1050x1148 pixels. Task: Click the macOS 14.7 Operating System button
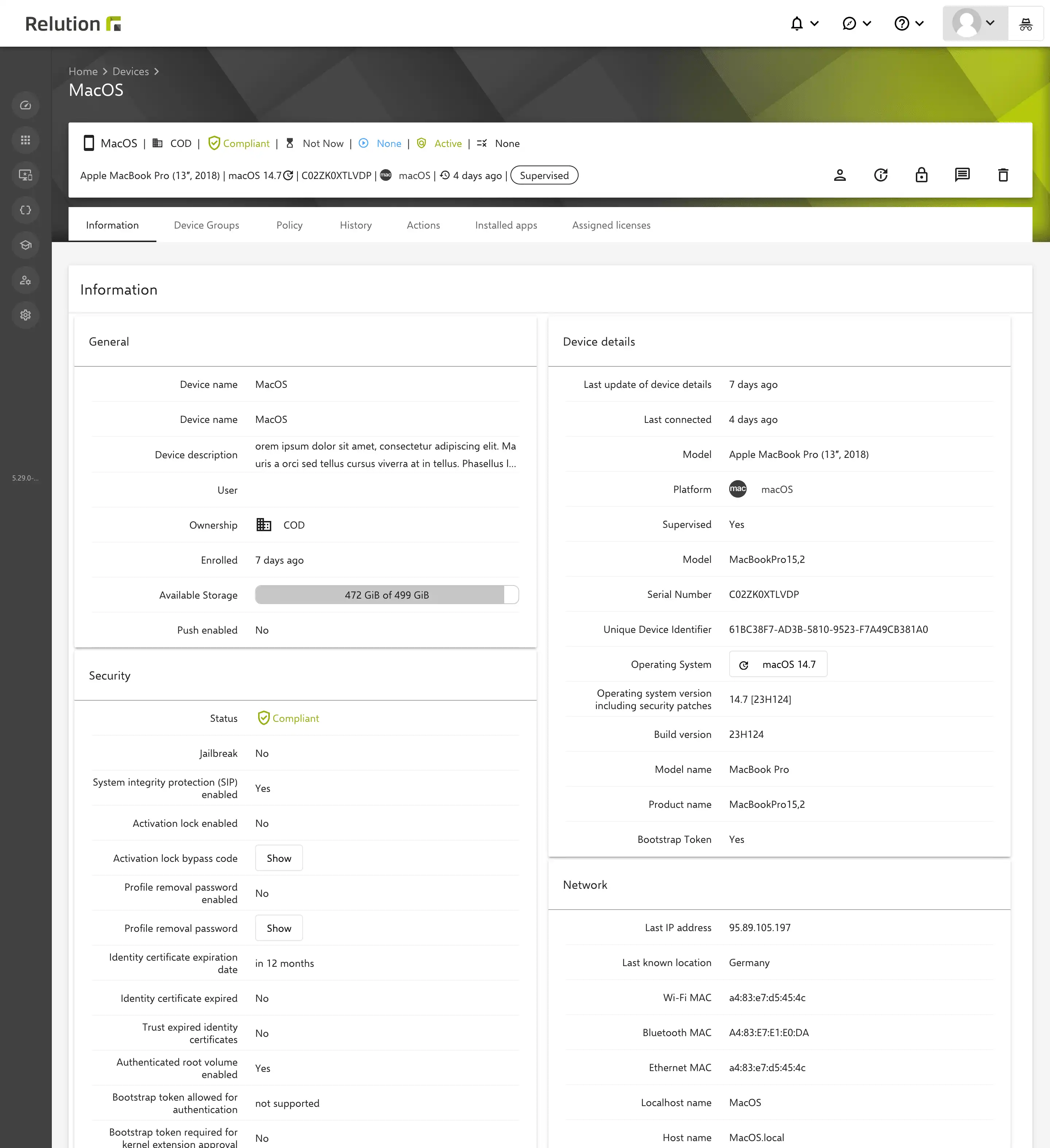tap(778, 665)
